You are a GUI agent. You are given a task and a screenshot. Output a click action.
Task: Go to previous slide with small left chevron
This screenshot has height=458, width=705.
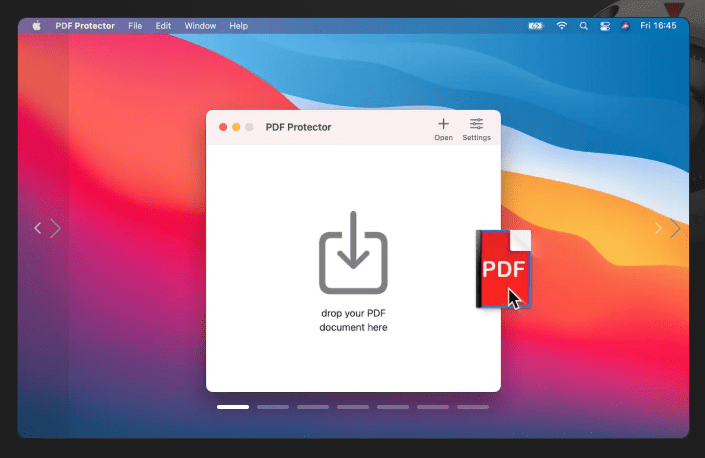point(38,228)
